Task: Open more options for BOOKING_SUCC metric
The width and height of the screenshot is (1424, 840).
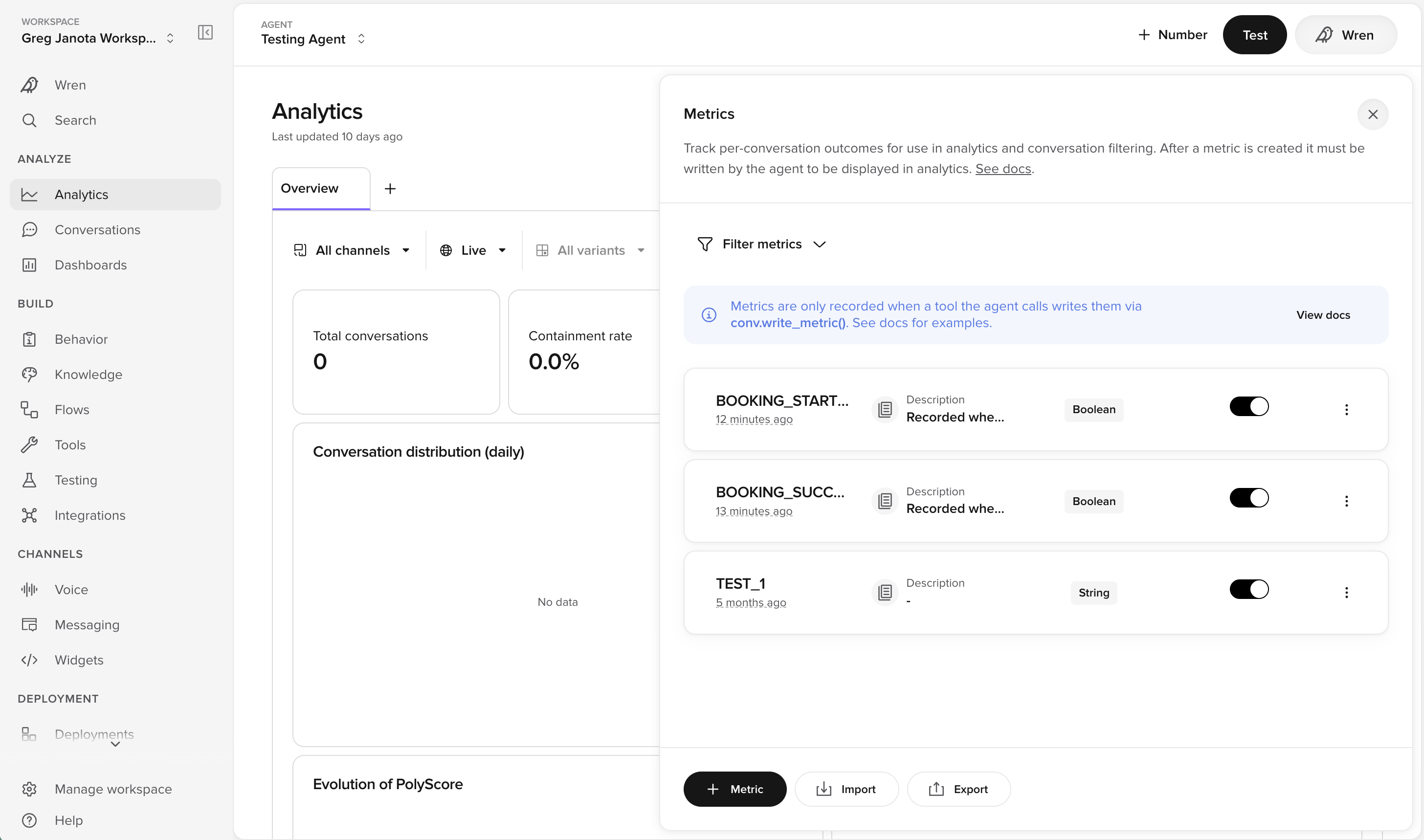Action: coord(1346,501)
